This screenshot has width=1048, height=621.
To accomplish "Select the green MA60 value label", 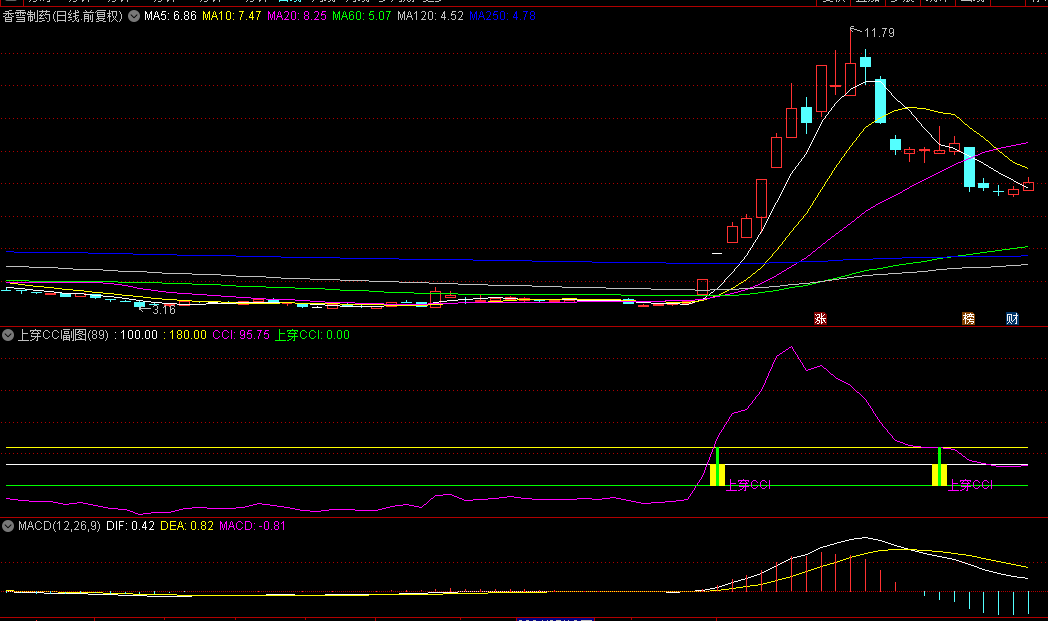I will click(x=361, y=17).
